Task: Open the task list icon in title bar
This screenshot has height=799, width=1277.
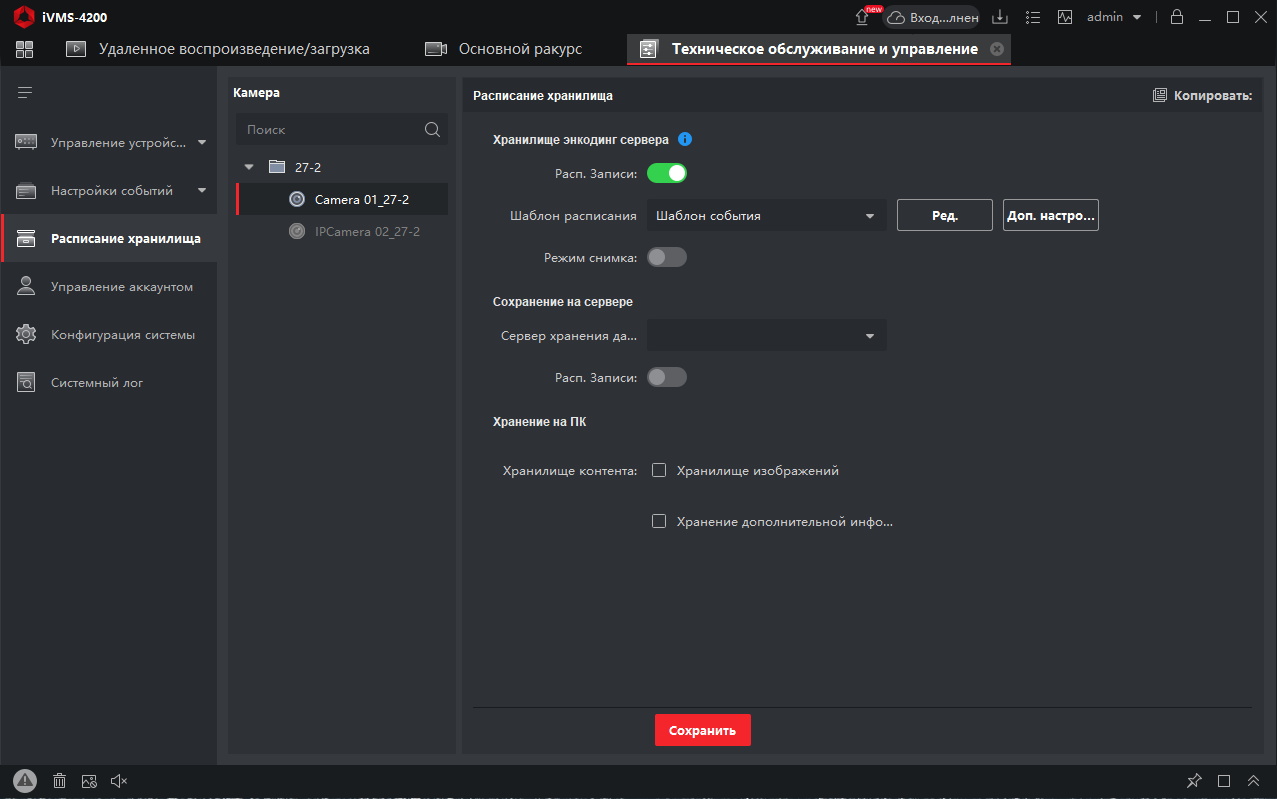Action: click(1034, 17)
